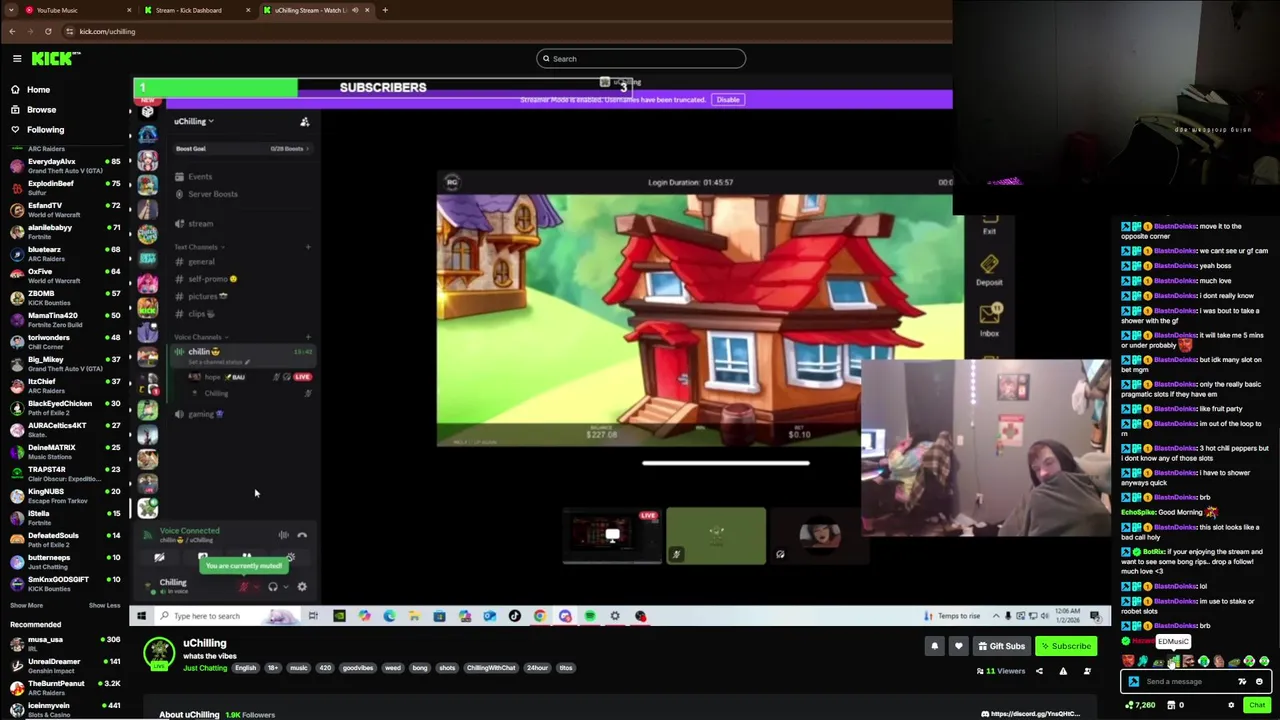
Task: Open TheBurntPeanut recommended channel
Action: click(65, 687)
